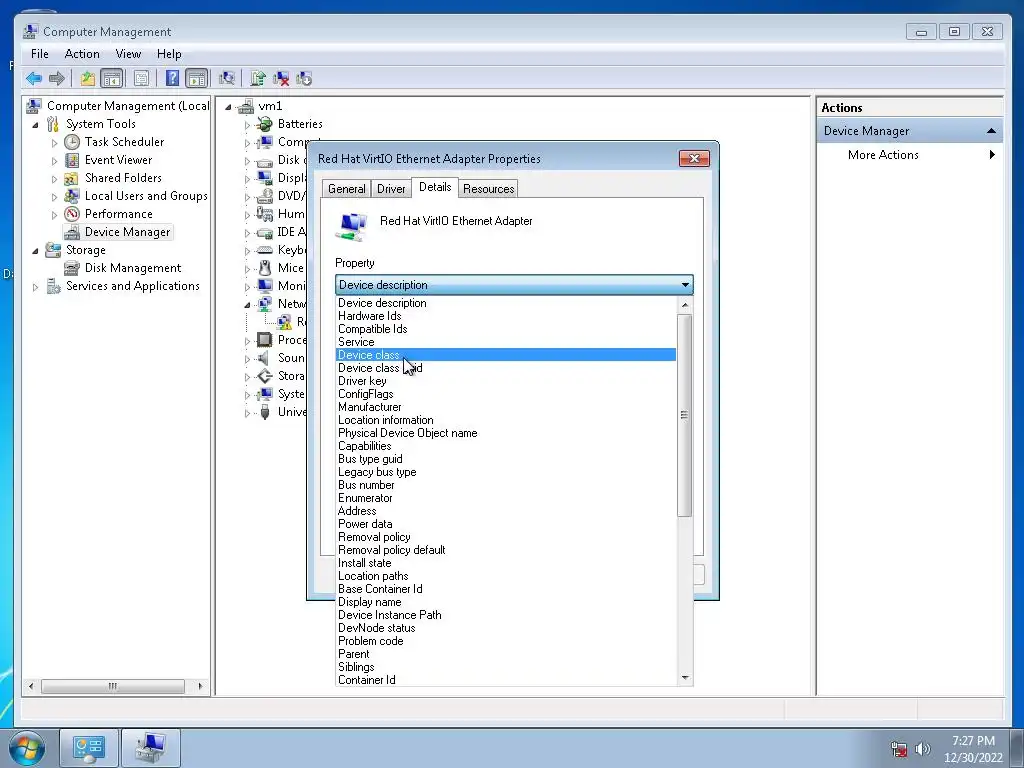Expand the Event Viewer node
Screen dimensions: 1024x768
click(54, 161)
